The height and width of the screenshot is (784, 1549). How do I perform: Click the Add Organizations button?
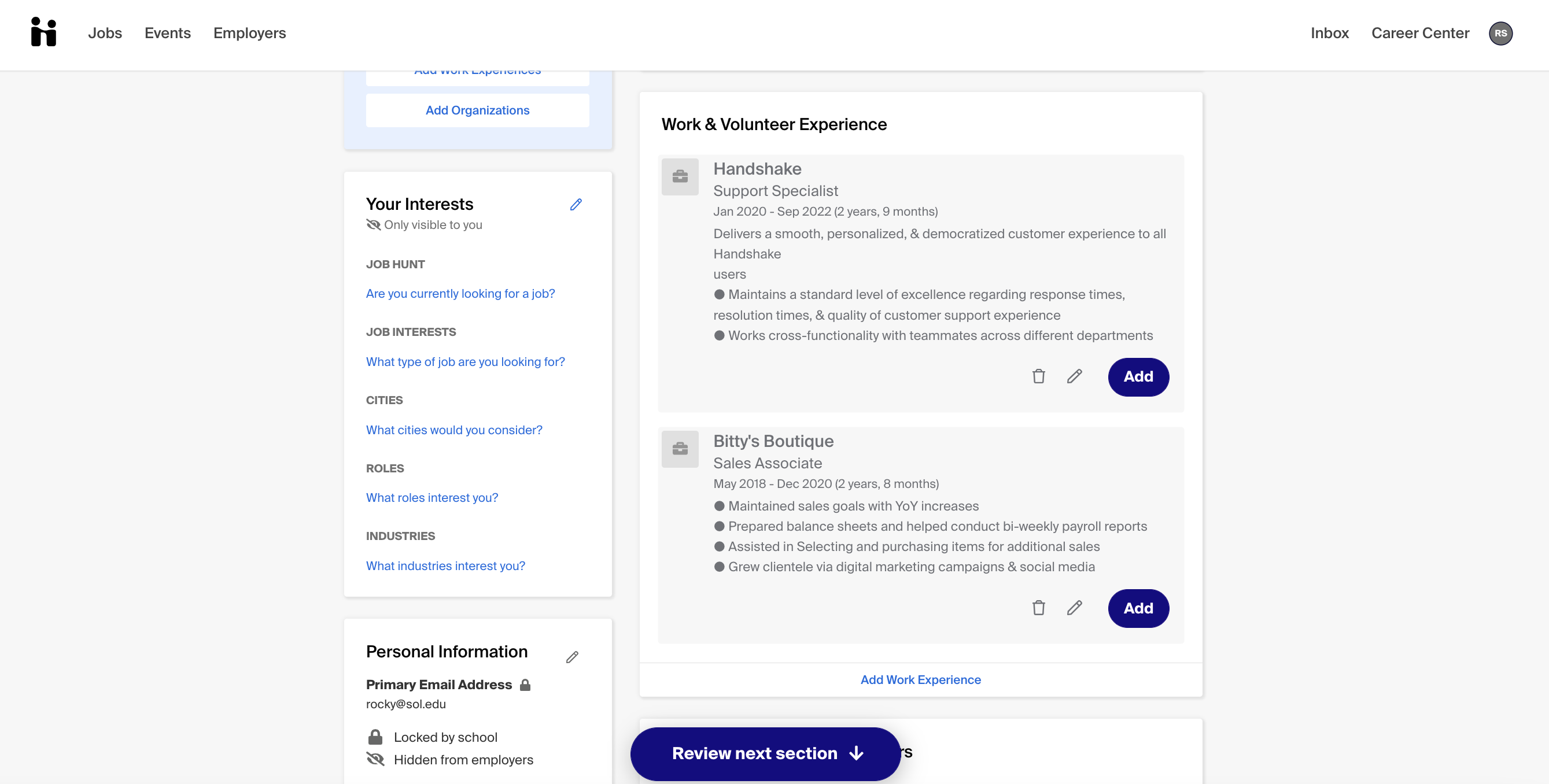pos(477,110)
